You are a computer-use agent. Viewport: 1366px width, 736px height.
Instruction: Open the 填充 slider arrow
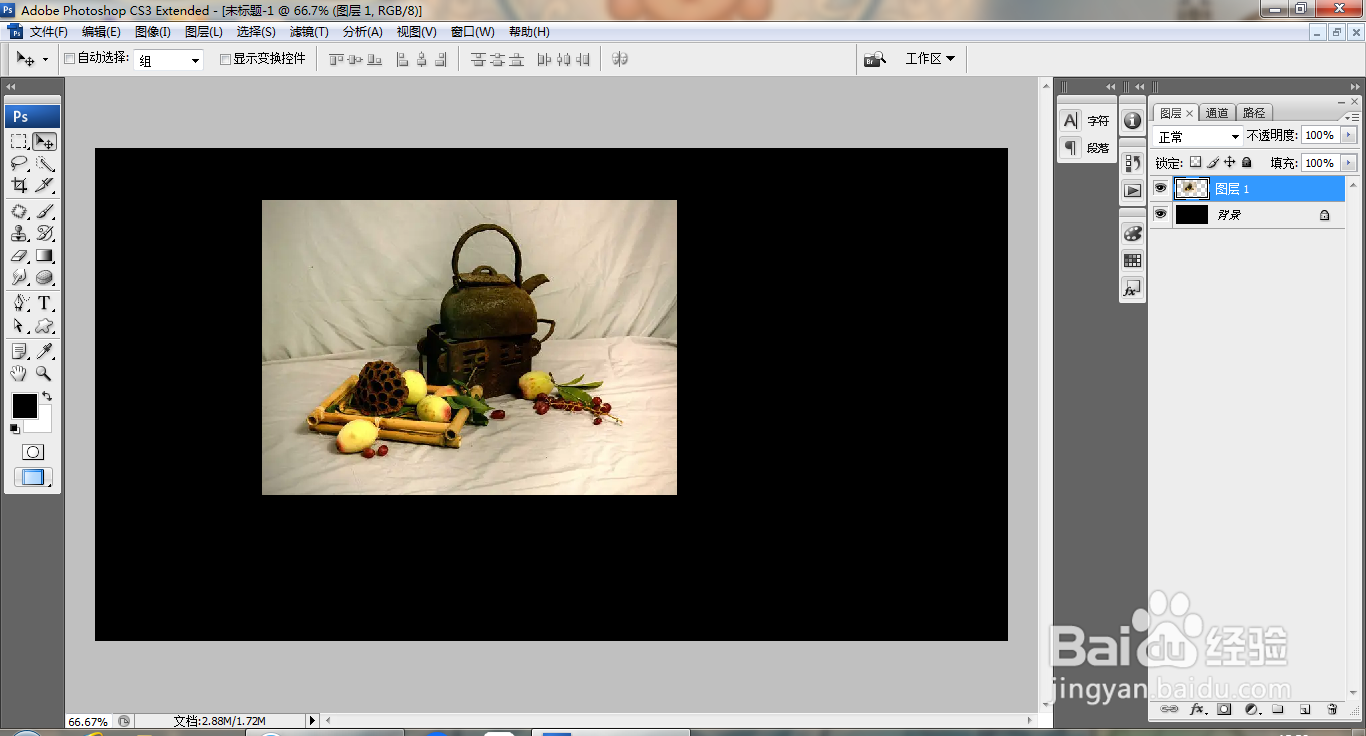(x=1349, y=163)
